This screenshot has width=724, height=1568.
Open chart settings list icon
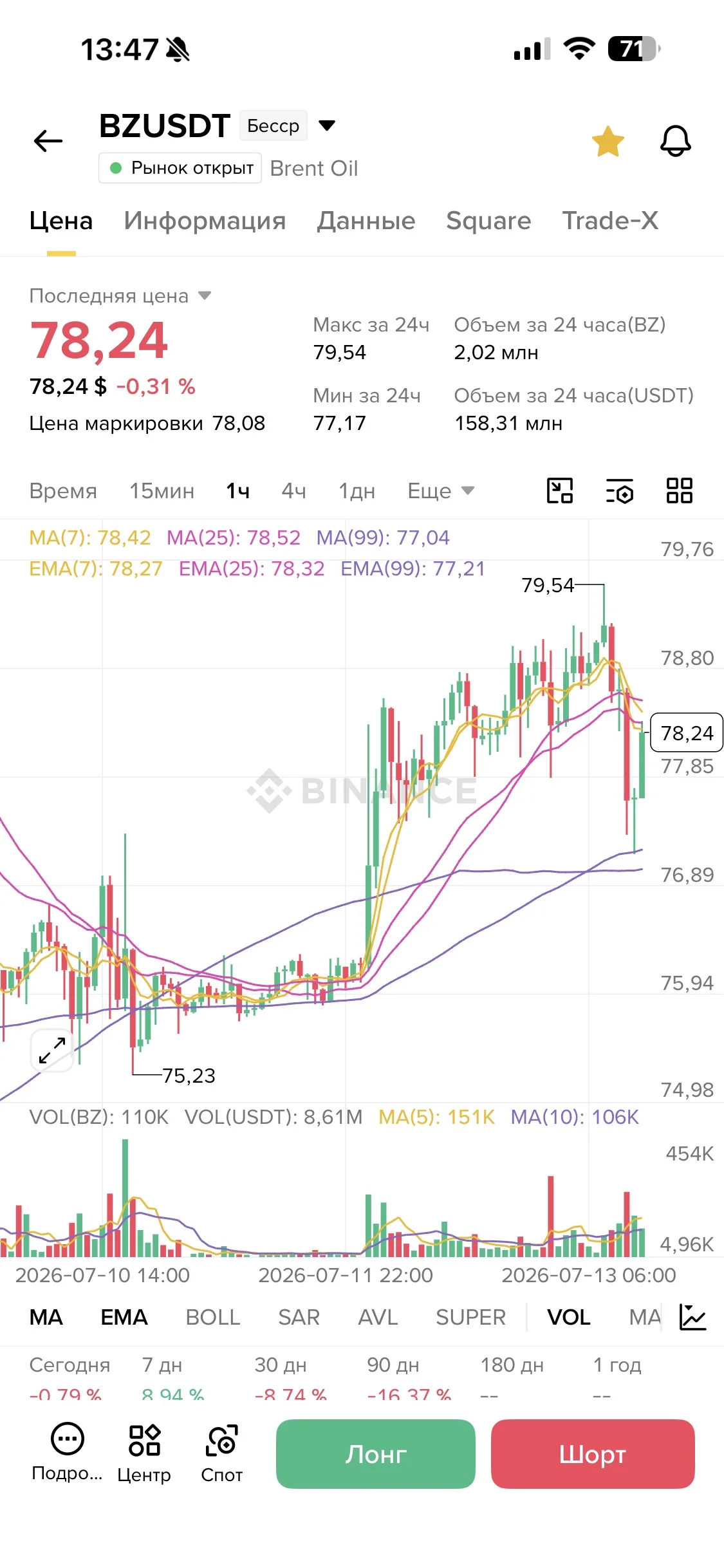point(620,490)
